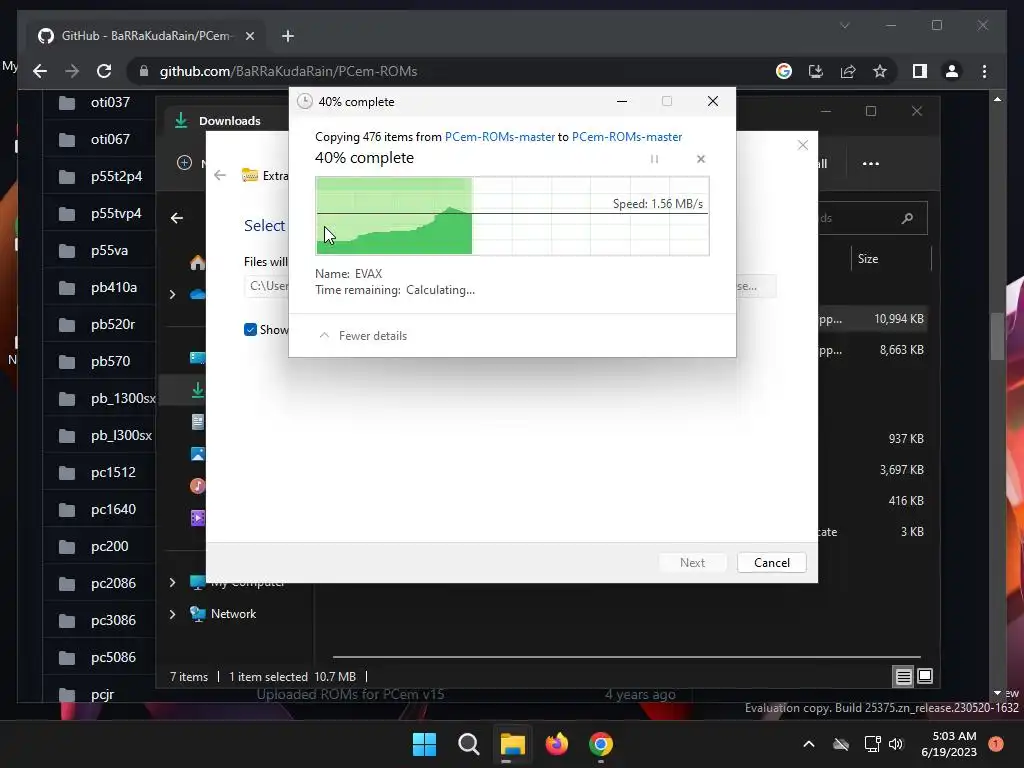Click the copy progress speed graph
The height and width of the screenshot is (768, 1024).
513,216
